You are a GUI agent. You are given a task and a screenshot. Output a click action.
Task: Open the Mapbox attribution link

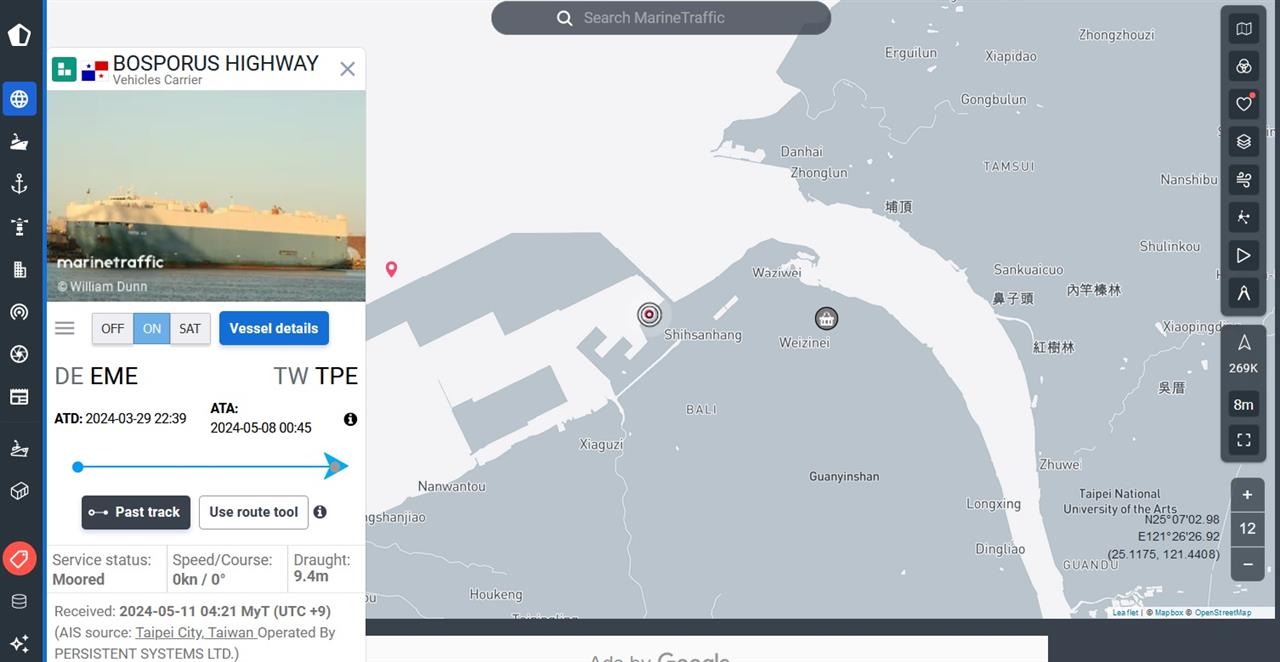point(1169,613)
